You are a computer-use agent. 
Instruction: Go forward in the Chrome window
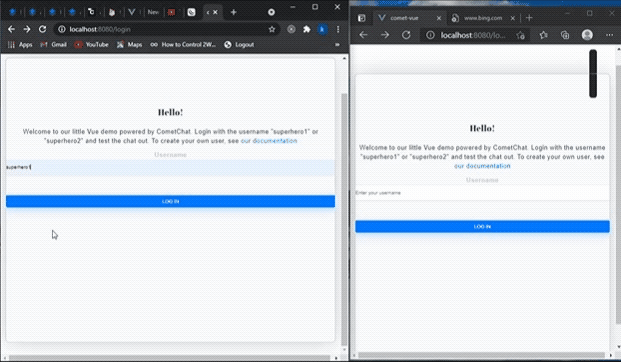(x=27, y=29)
